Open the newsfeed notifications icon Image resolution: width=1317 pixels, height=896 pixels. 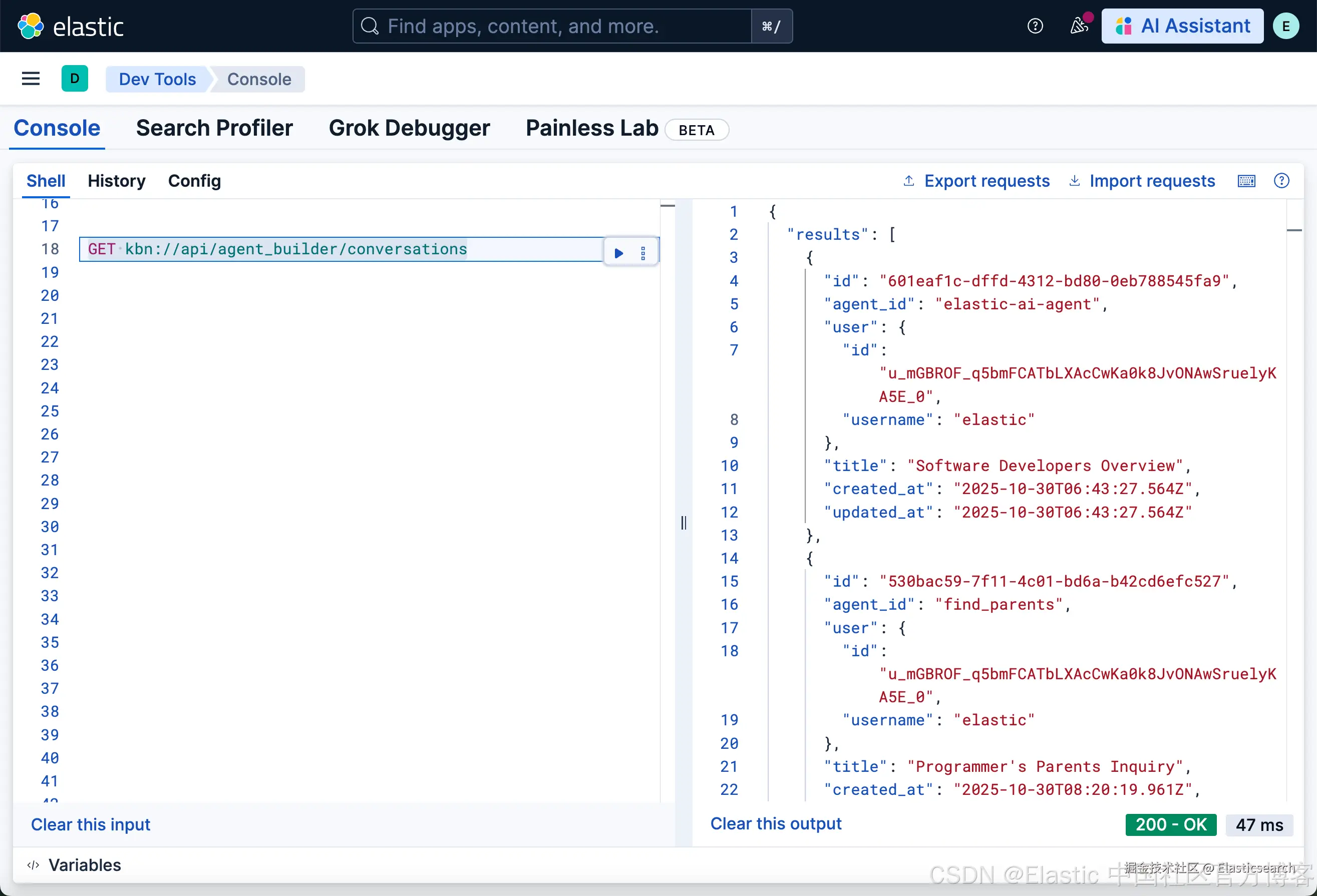(x=1079, y=26)
